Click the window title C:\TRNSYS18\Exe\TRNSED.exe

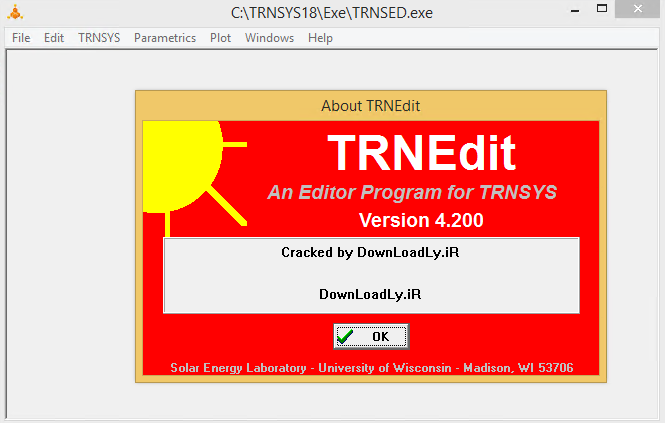click(332, 13)
